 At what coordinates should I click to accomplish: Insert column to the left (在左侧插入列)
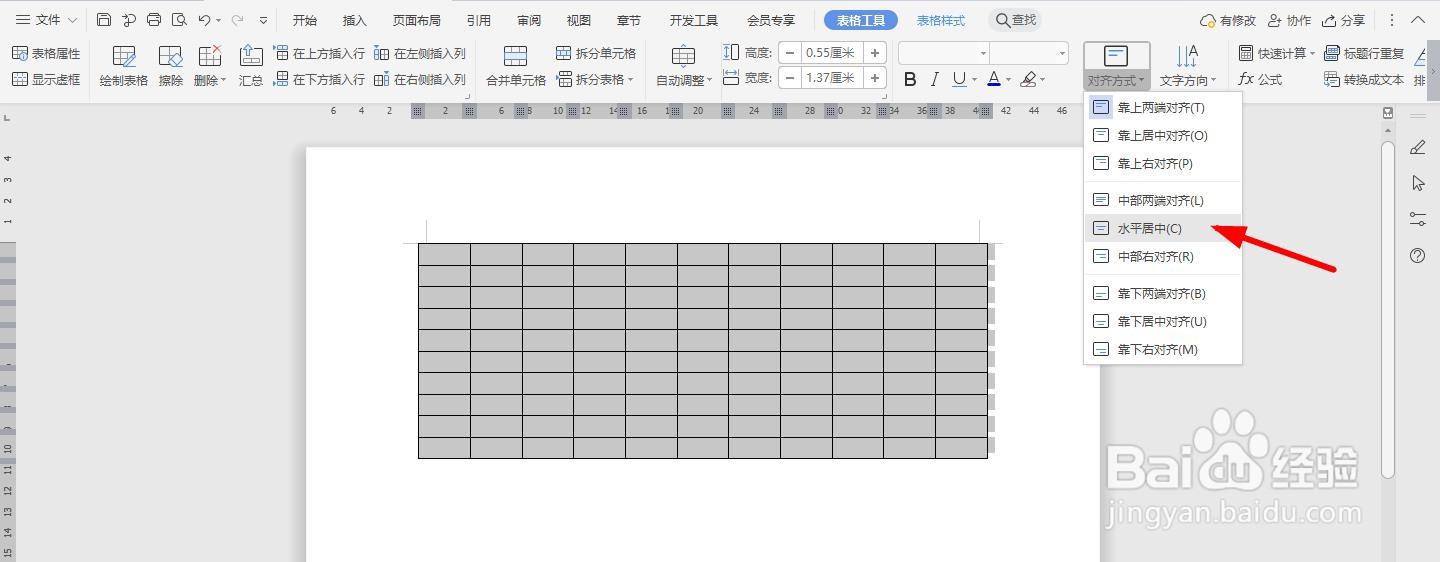(420, 53)
